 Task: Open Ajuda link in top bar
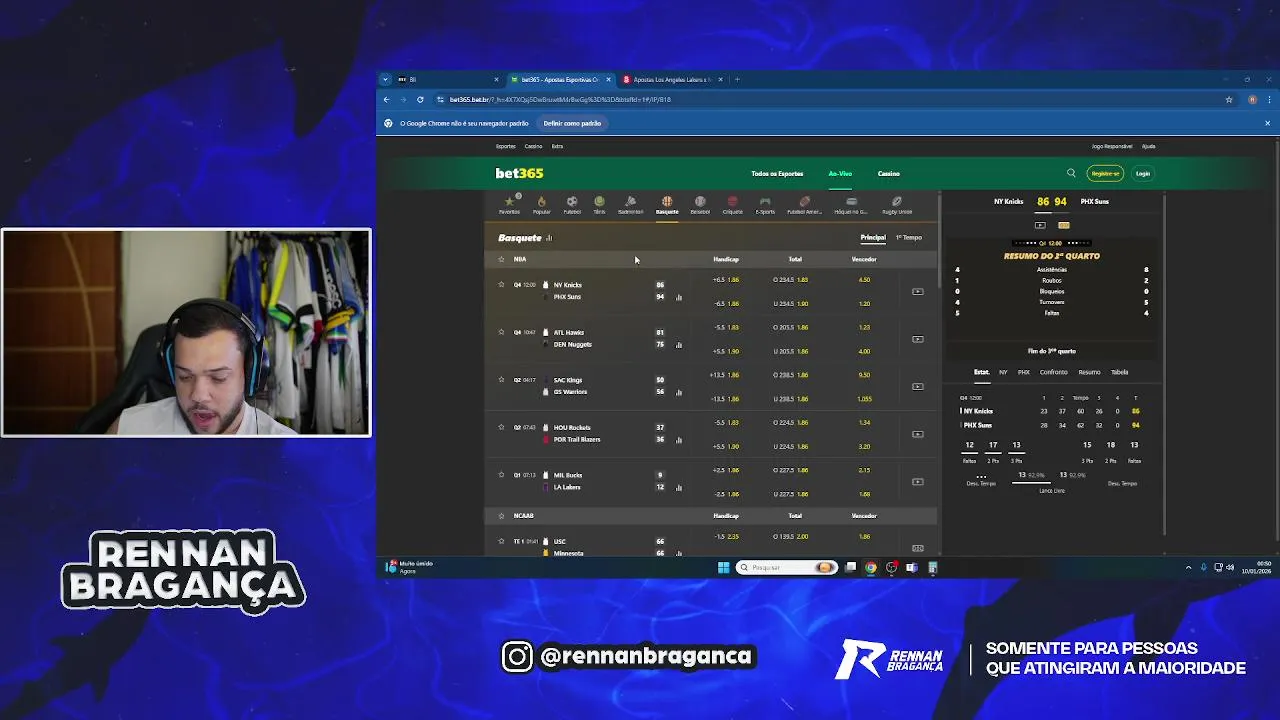tap(1148, 146)
